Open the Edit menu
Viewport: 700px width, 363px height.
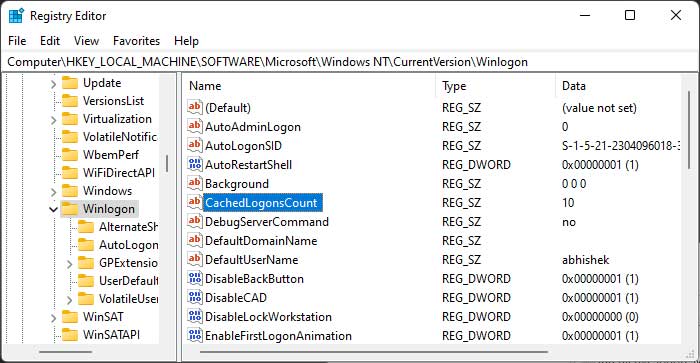click(50, 41)
